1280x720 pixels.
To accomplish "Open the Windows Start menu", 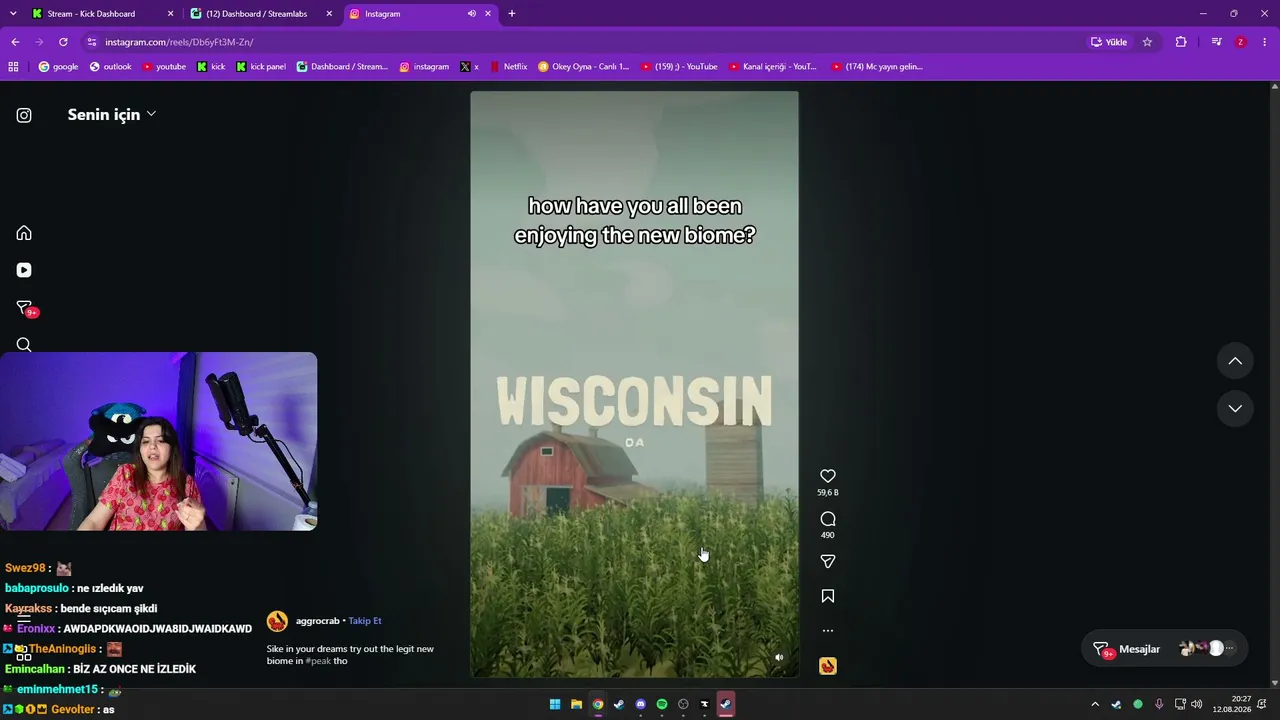I will [555, 704].
